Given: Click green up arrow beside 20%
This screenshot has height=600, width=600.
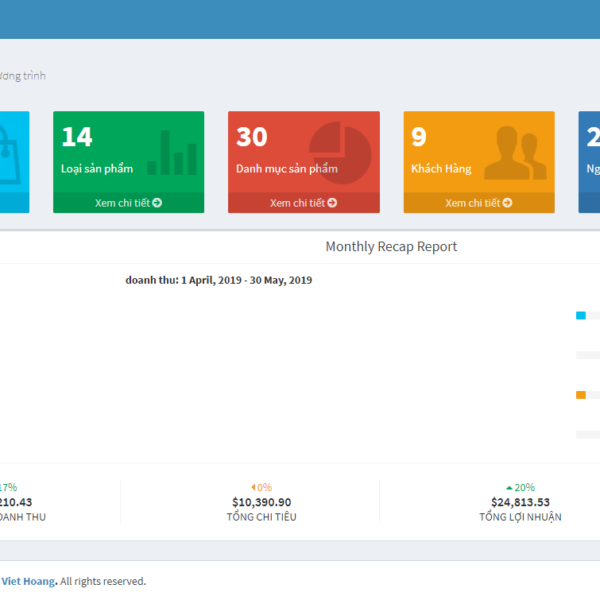Looking at the screenshot, I should (509, 487).
